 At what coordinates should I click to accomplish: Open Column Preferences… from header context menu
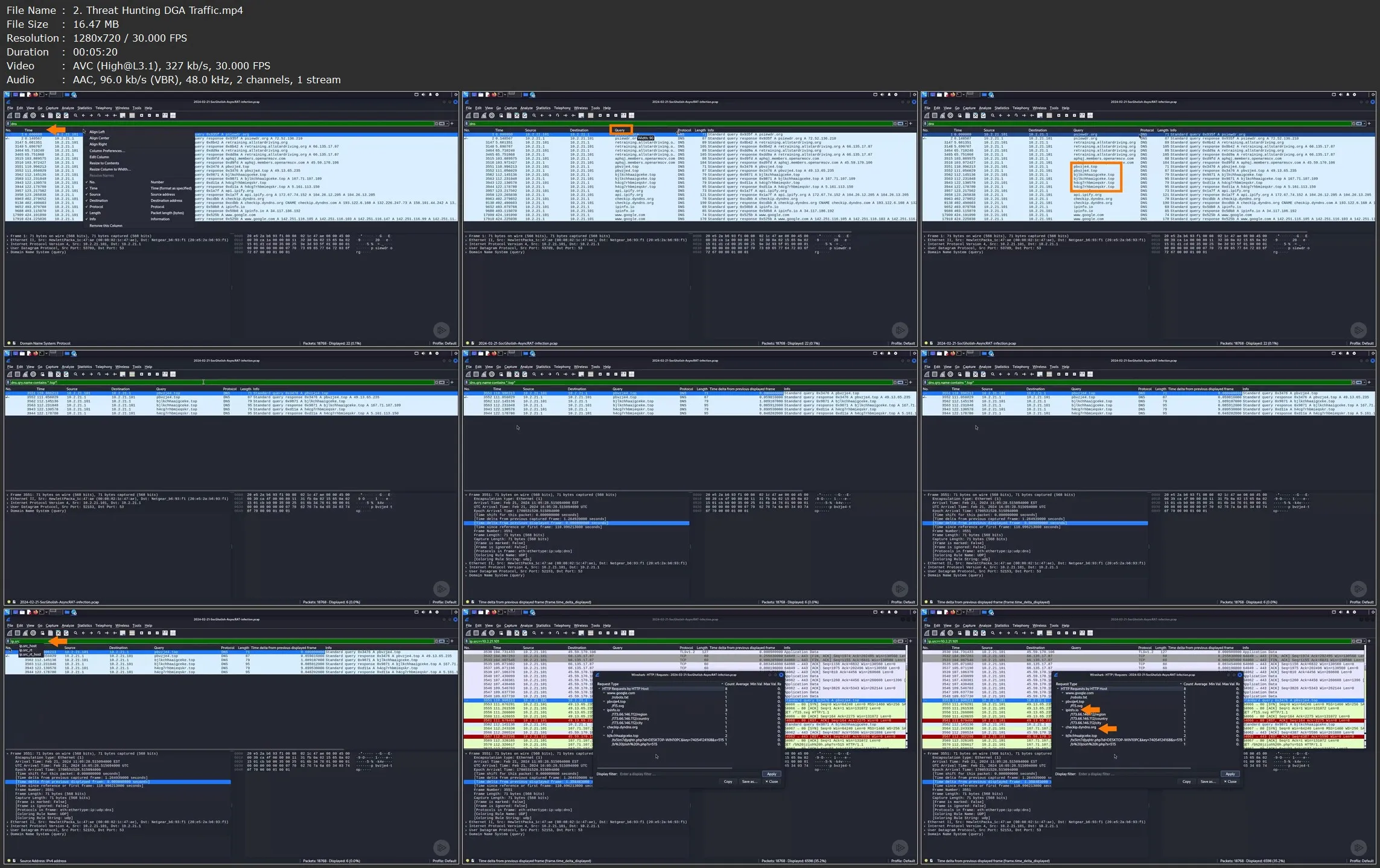[107, 151]
